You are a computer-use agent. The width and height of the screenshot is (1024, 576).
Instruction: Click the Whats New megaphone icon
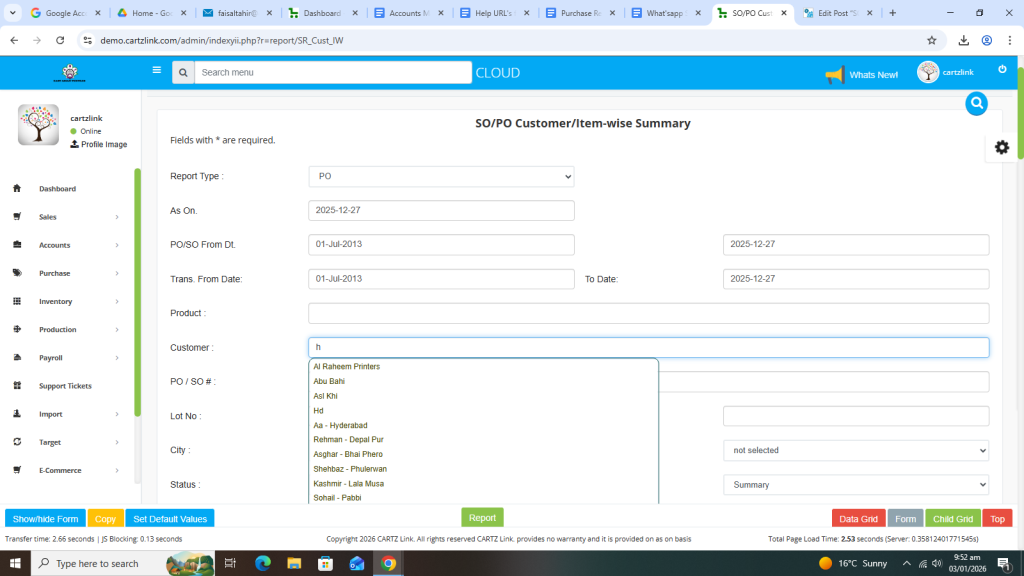(x=834, y=75)
